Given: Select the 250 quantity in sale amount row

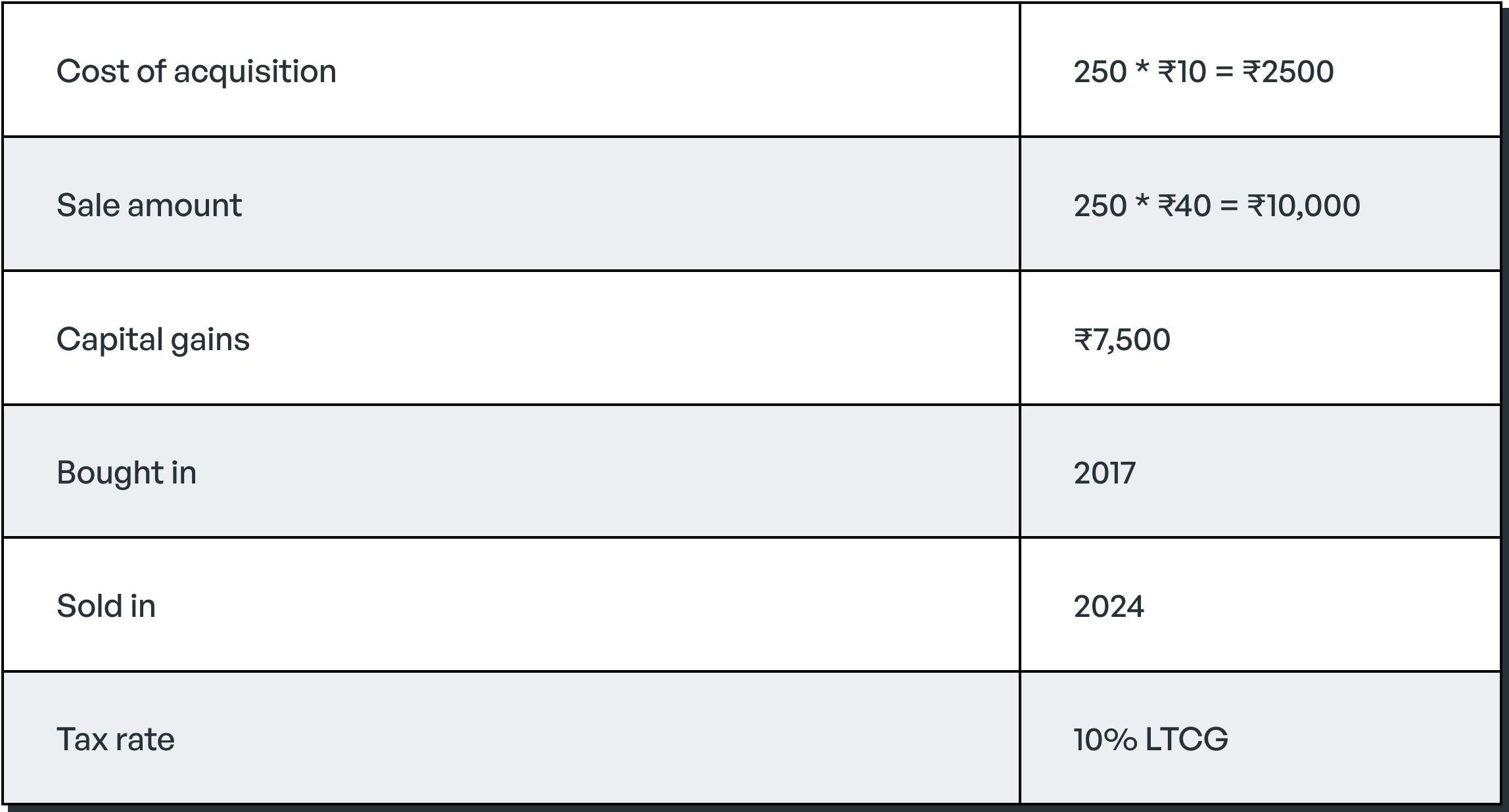Looking at the screenshot, I should tap(1100, 206).
